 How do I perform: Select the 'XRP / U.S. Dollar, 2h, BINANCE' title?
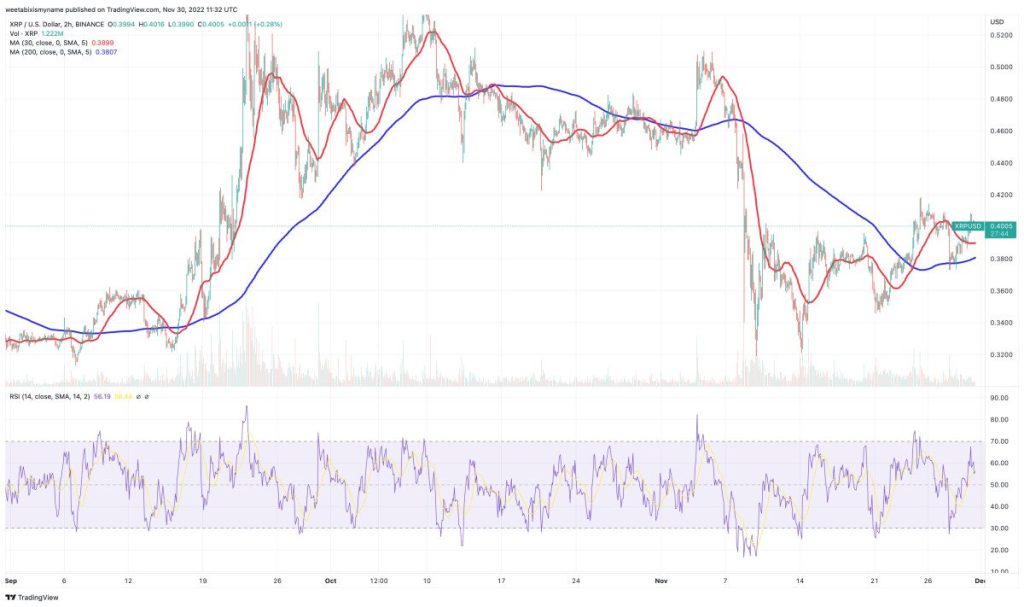click(x=56, y=24)
